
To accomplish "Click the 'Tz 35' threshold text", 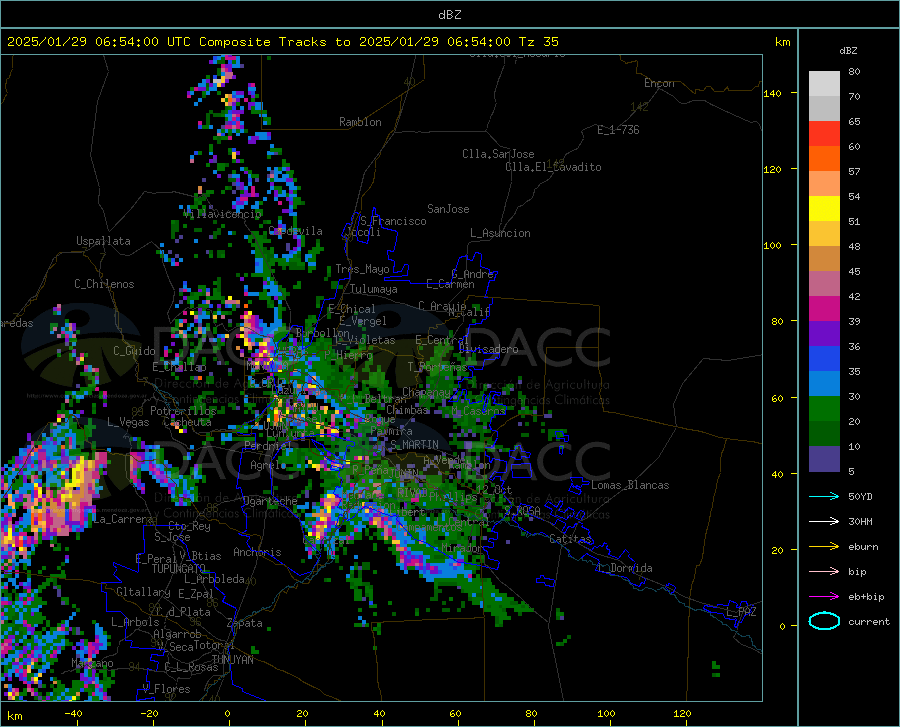I will (x=539, y=42).
